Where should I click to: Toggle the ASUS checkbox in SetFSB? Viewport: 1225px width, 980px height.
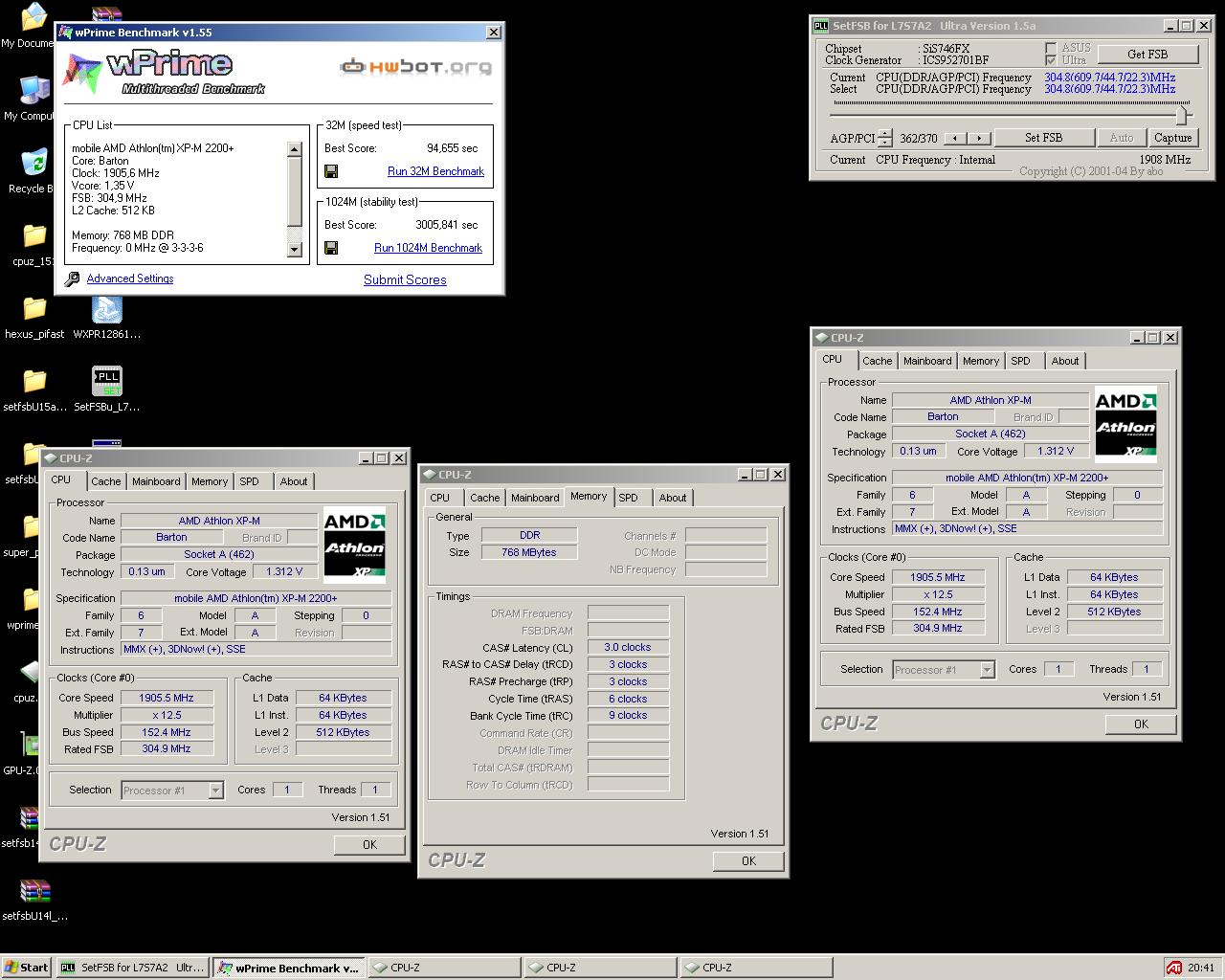[1051, 48]
